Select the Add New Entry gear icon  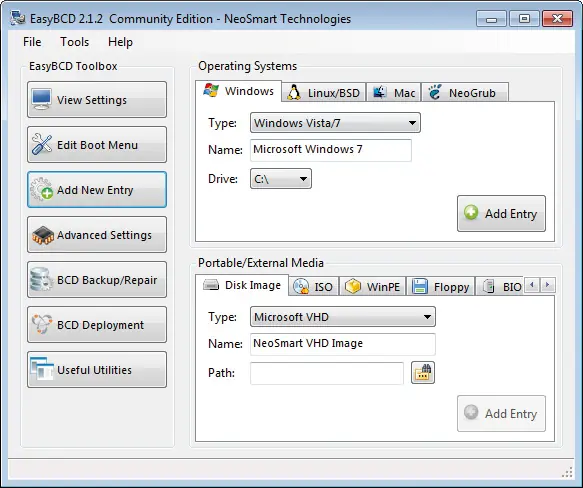pyautogui.click(x=41, y=189)
